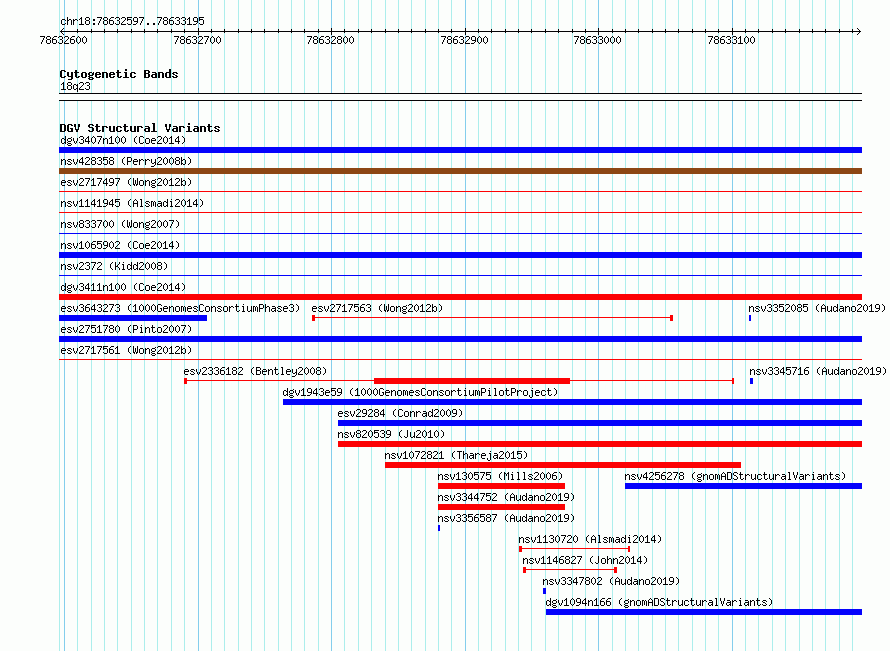Click the chr18:78632597..78633195 region label
The height and width of the screenshot is (651, 890).
click(132, 21)
